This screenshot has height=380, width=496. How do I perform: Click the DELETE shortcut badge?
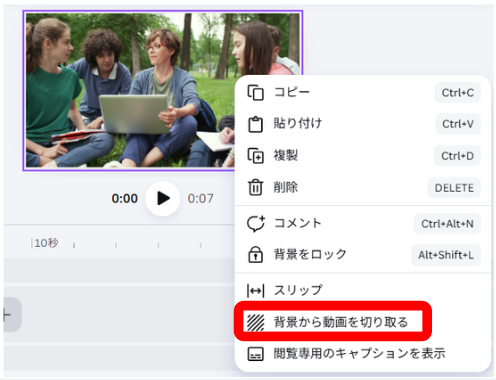click(x=454, y=188)
